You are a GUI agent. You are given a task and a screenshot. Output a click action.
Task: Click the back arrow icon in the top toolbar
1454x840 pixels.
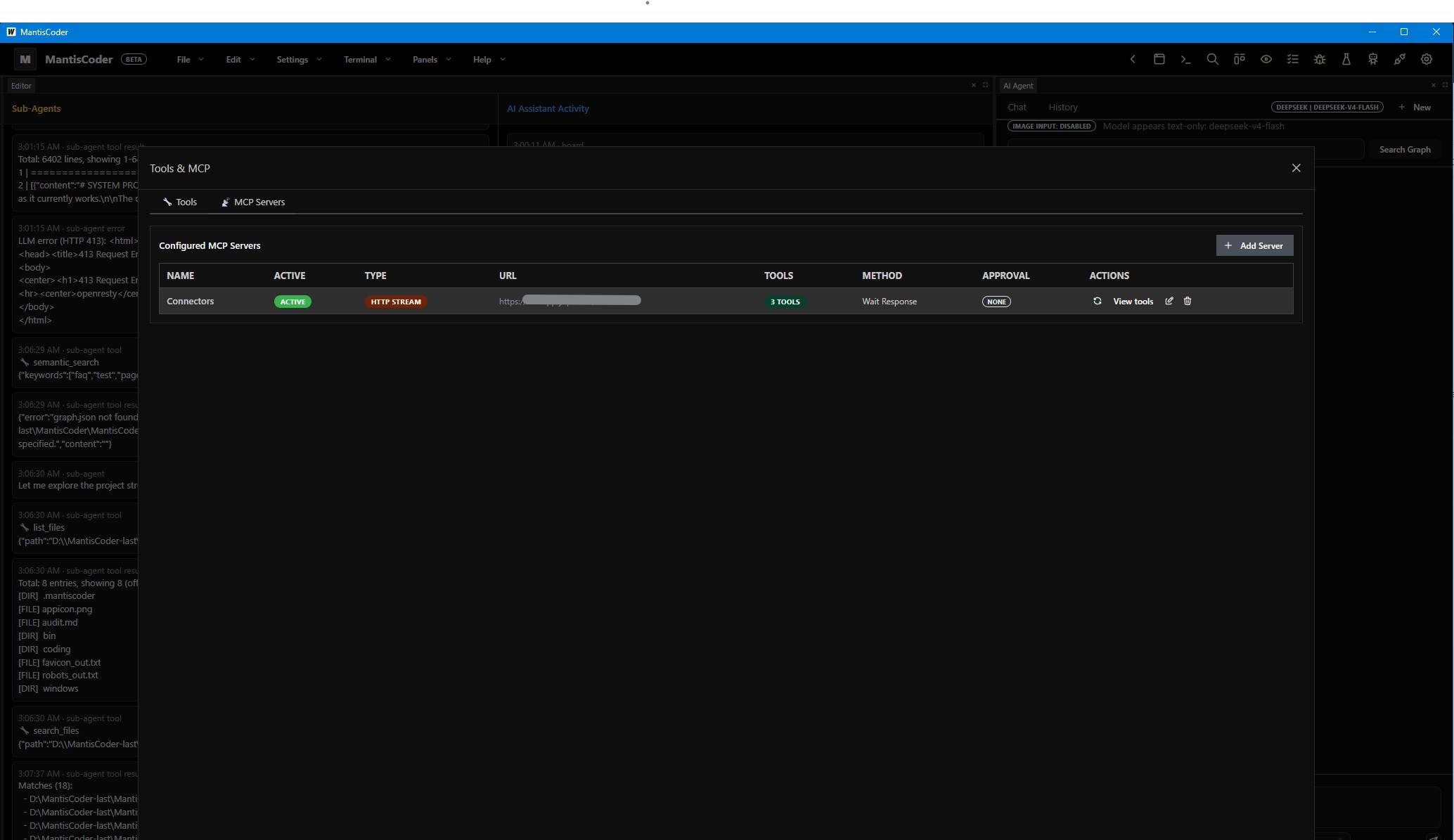click(x=1133, y=60)
